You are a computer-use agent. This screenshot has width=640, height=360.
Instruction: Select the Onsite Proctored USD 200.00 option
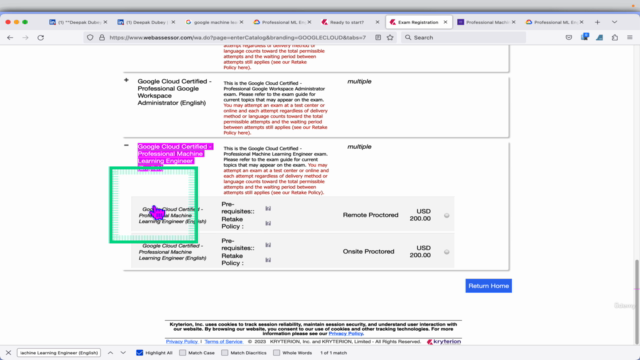tap(447, 252)
